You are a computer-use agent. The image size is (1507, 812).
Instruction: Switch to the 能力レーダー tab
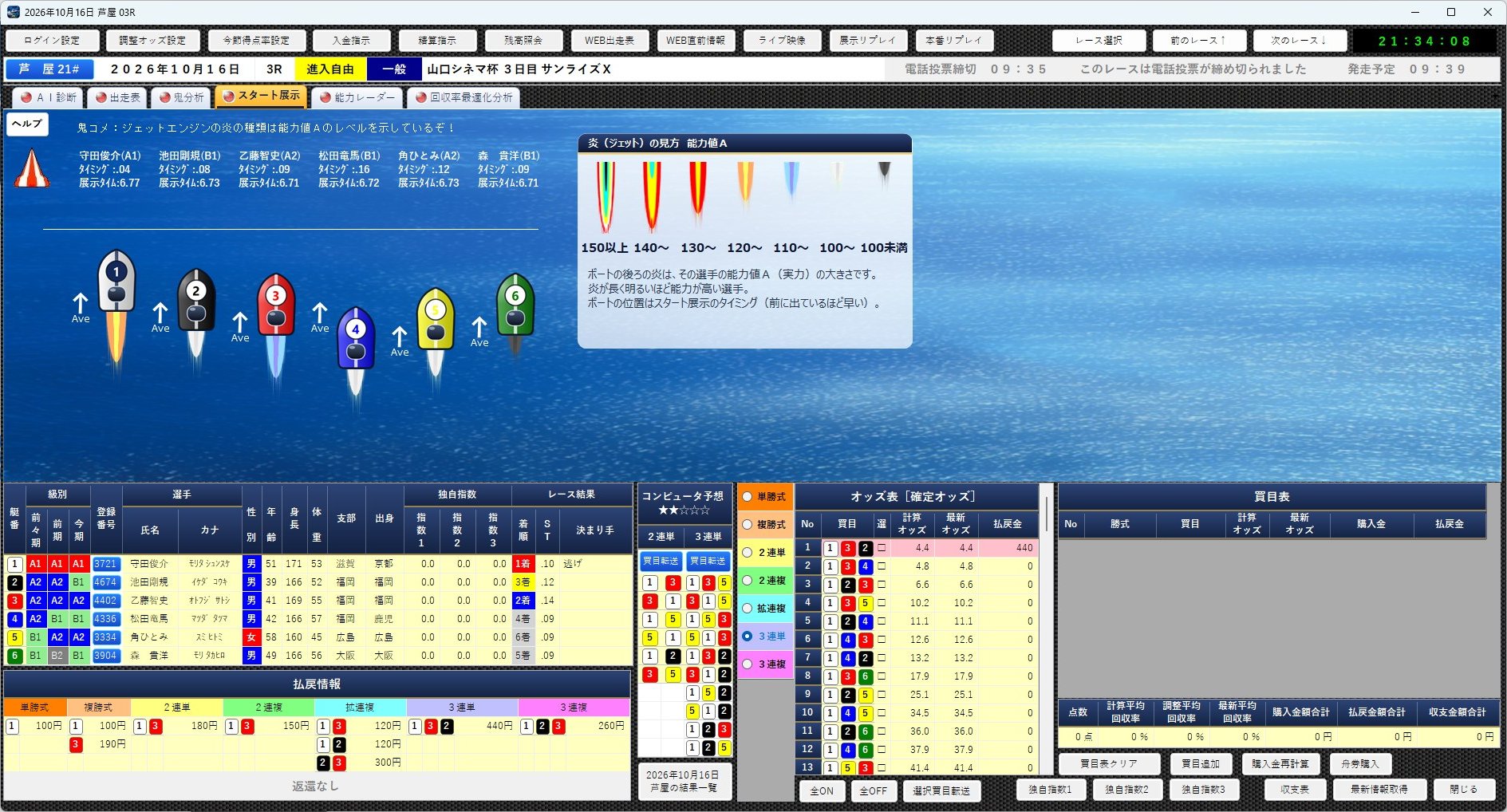[357, 97]
